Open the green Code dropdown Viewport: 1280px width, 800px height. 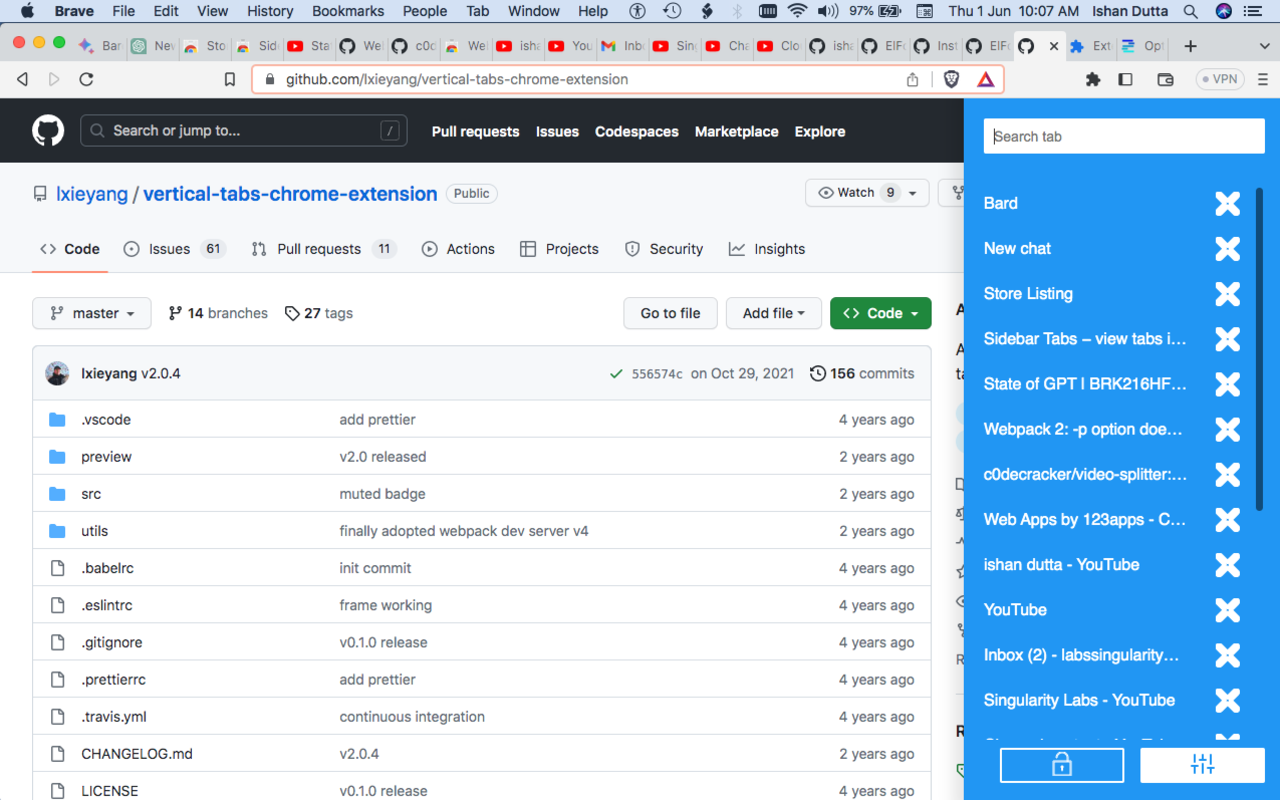click(x=880, y=313)
